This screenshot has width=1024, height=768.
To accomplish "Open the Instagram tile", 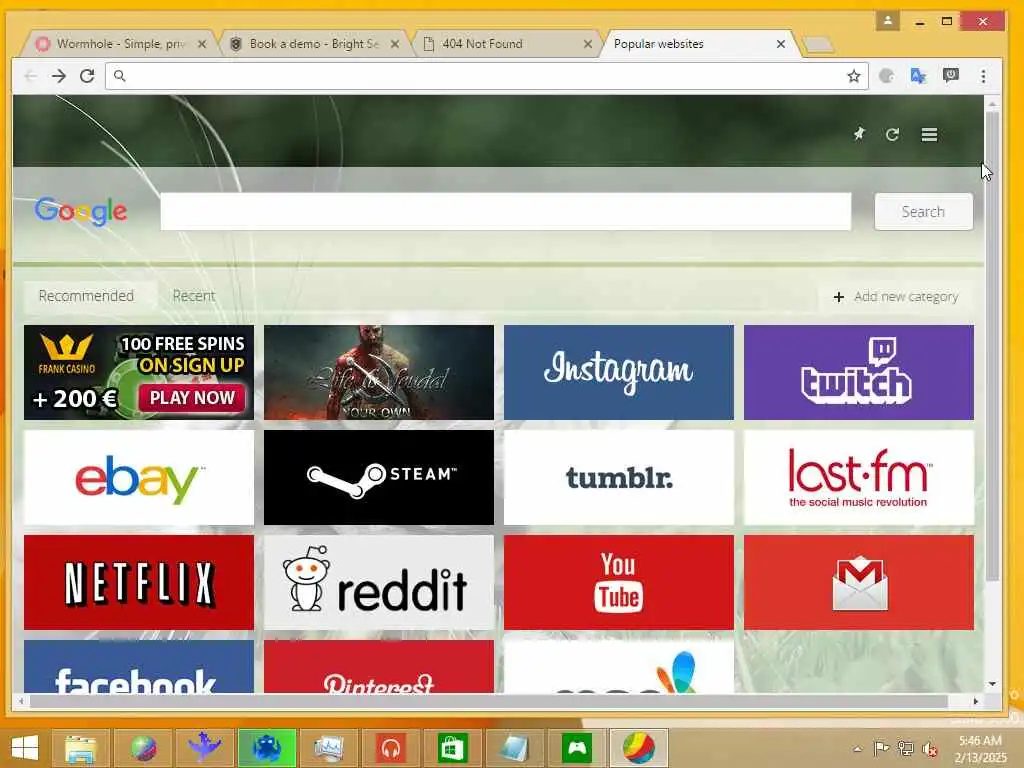I will (618, 372).
